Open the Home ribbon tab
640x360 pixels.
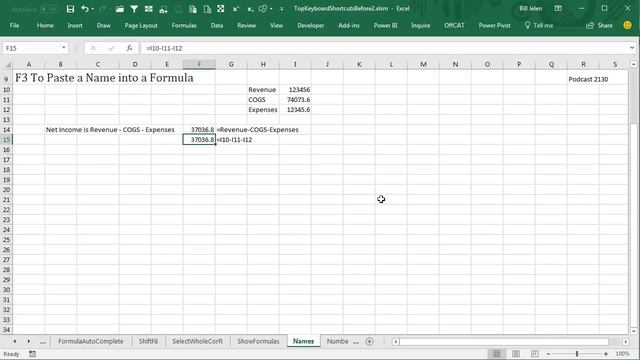click(45, 25)
